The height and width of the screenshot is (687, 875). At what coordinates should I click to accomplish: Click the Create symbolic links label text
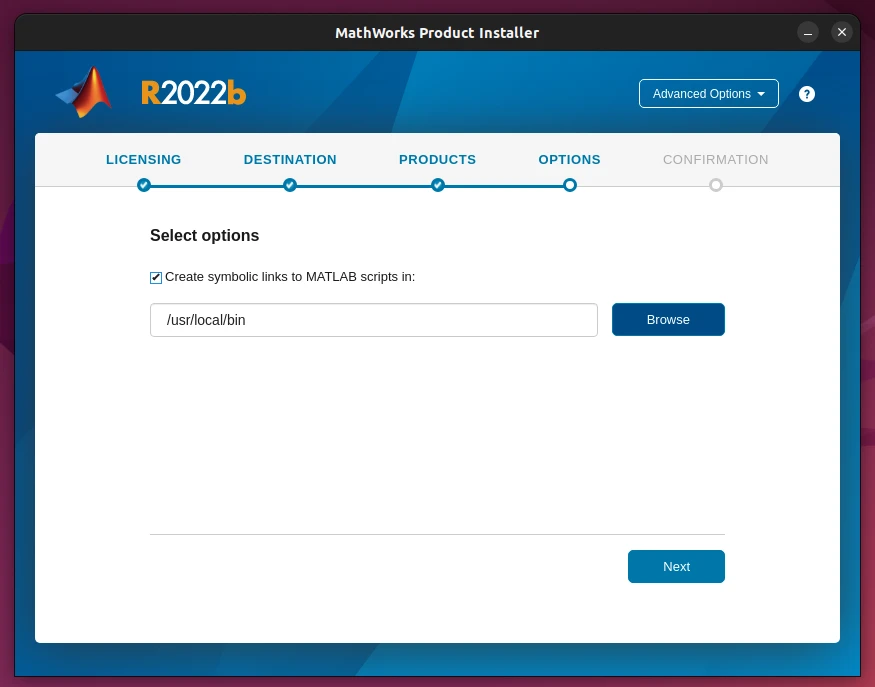[x=290, y=277]
